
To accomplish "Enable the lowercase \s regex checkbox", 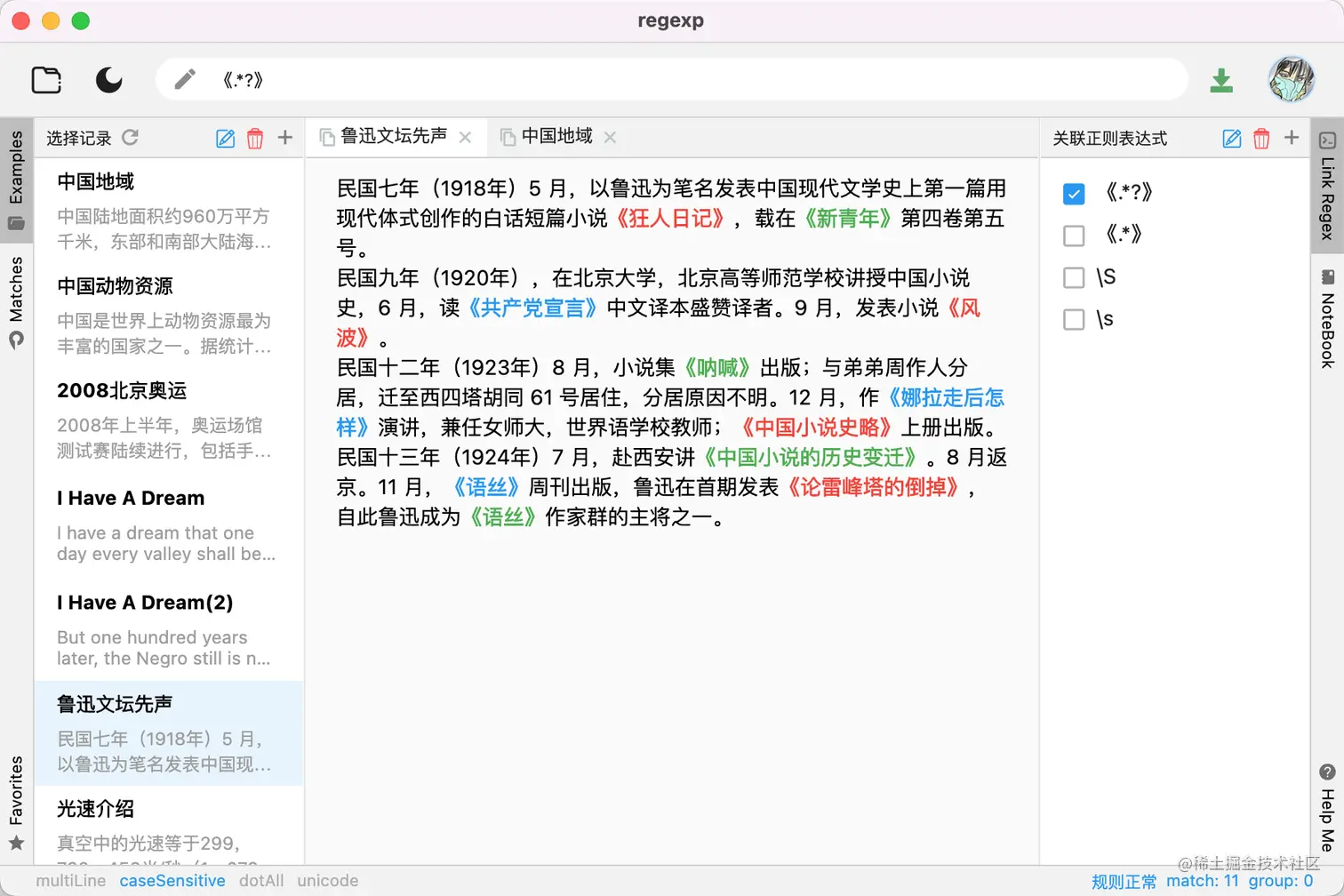I will (x=1074, y=320).
